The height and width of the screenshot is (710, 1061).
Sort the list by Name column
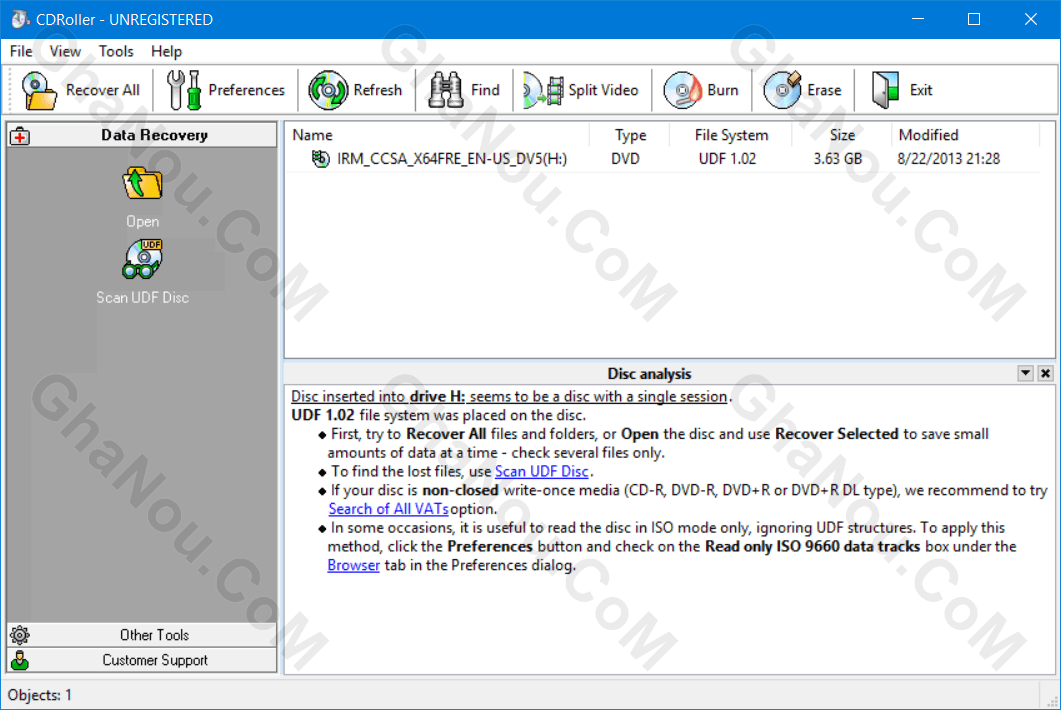pyautogui.click(x=437, y=135)
